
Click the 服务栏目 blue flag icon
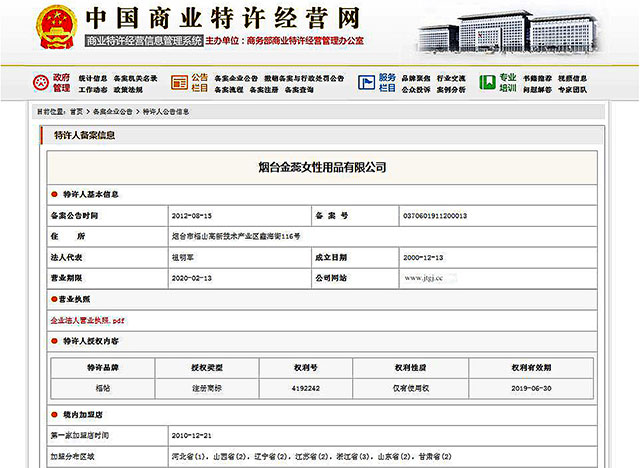point(367,83)
